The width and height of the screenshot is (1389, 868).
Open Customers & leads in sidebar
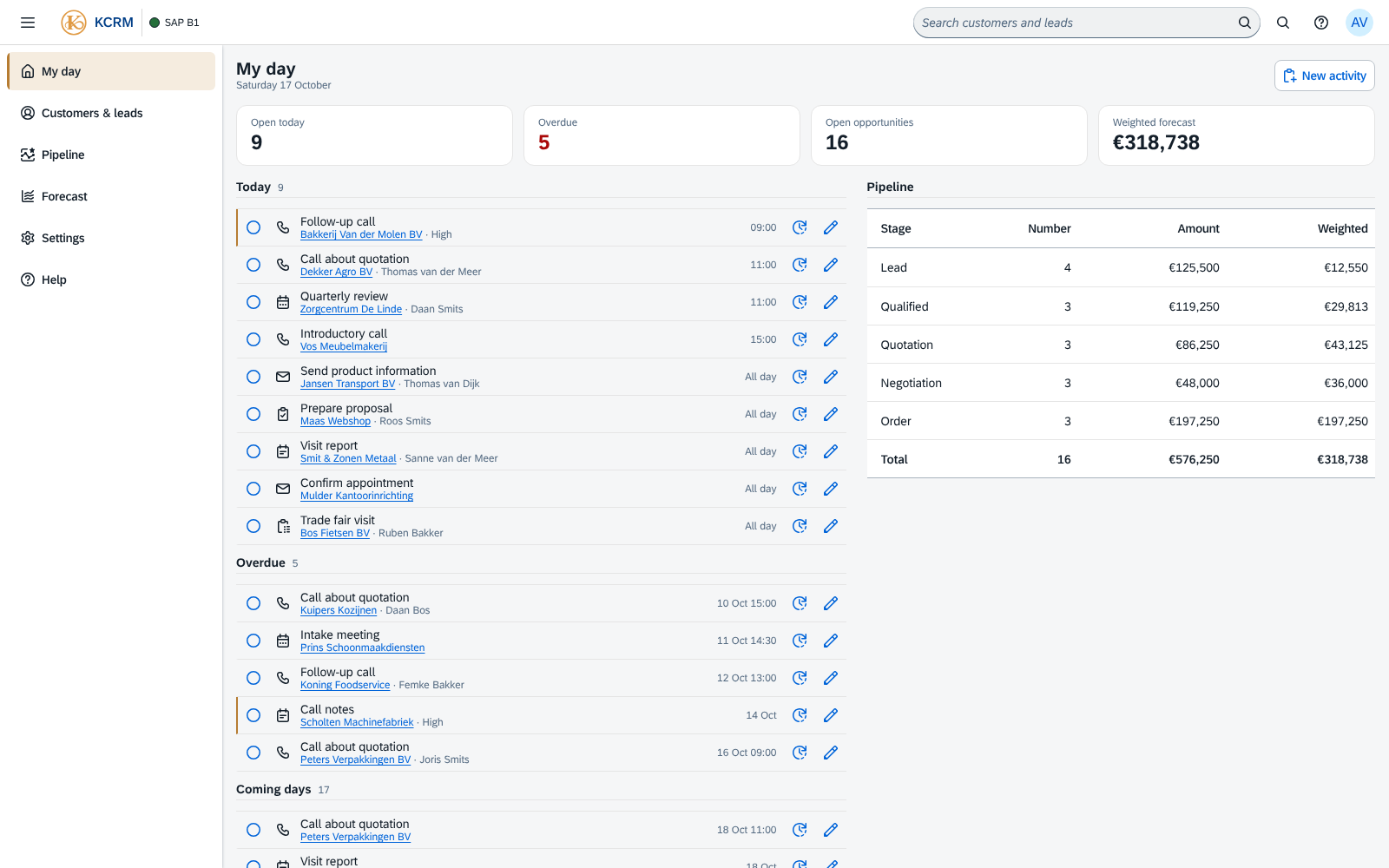point(111,113)
